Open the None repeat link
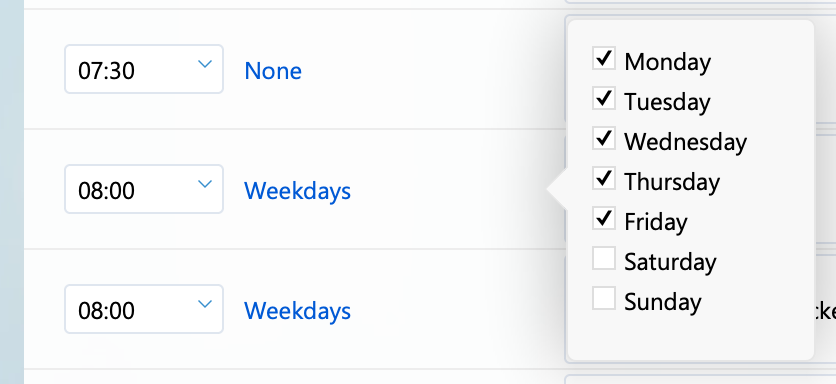 pos(273,71)
